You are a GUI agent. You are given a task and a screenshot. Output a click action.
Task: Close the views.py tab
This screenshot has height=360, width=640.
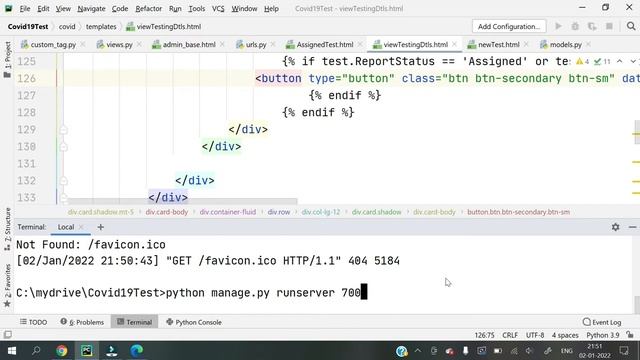[139, 44]
